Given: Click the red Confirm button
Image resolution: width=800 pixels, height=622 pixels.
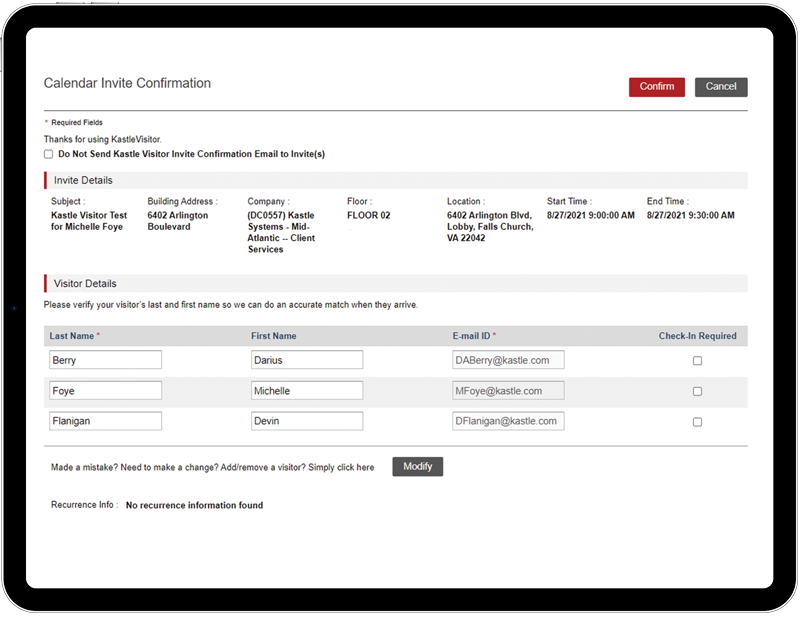Looking at the screenshot, I should click(657, 87).
